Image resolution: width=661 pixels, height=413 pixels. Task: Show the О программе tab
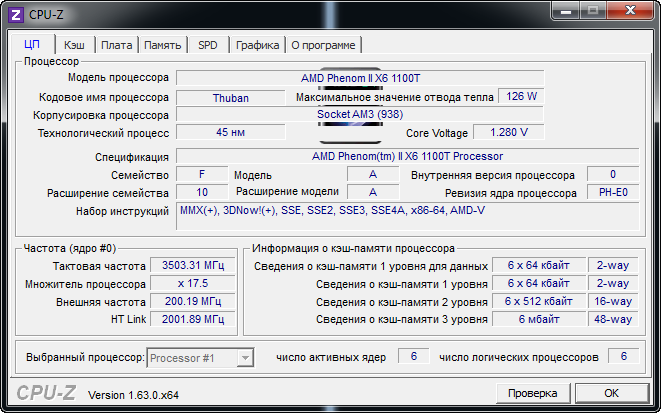point(324,45)
